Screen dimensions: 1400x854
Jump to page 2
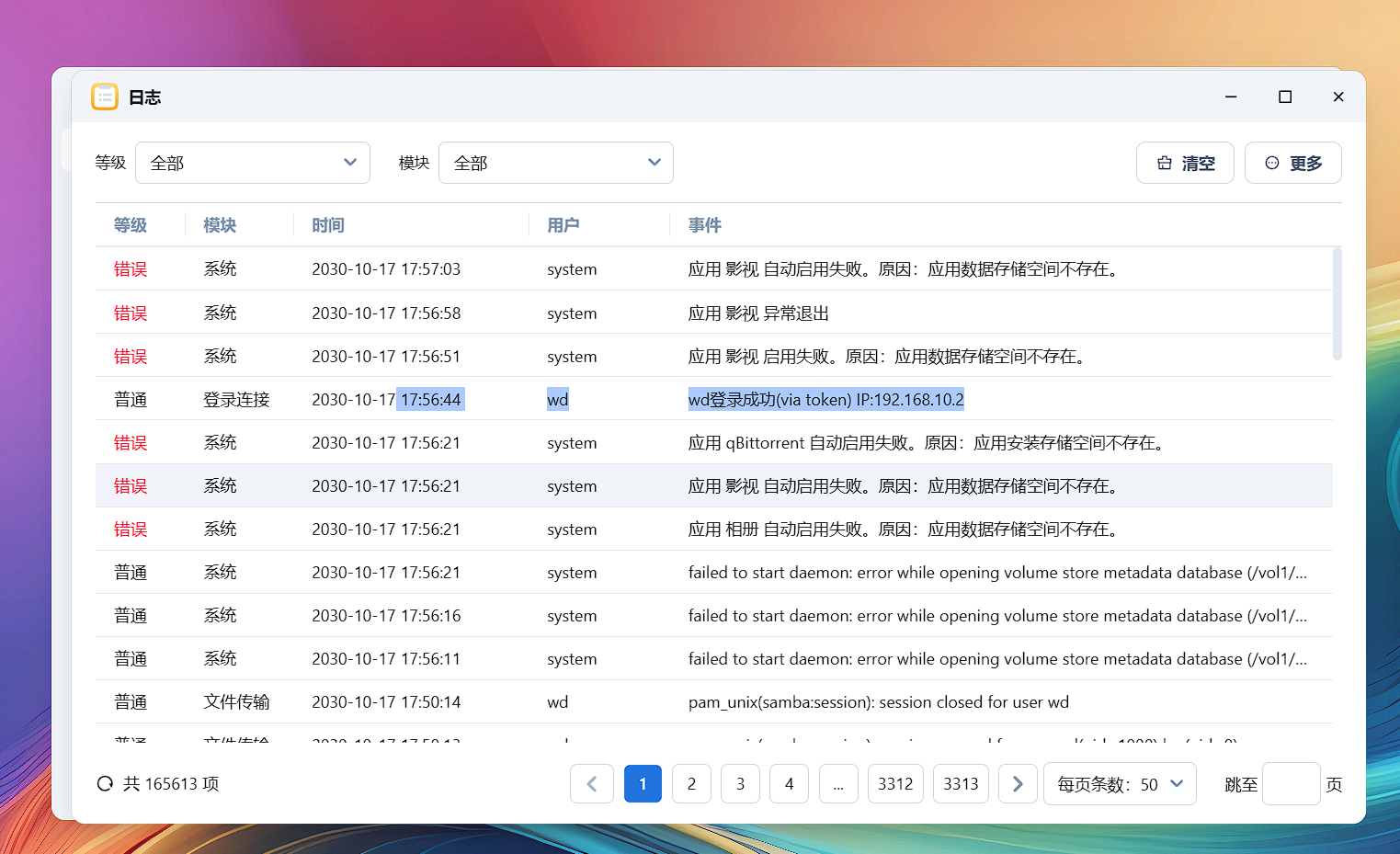pyautogui.click(x=691, y=784)
